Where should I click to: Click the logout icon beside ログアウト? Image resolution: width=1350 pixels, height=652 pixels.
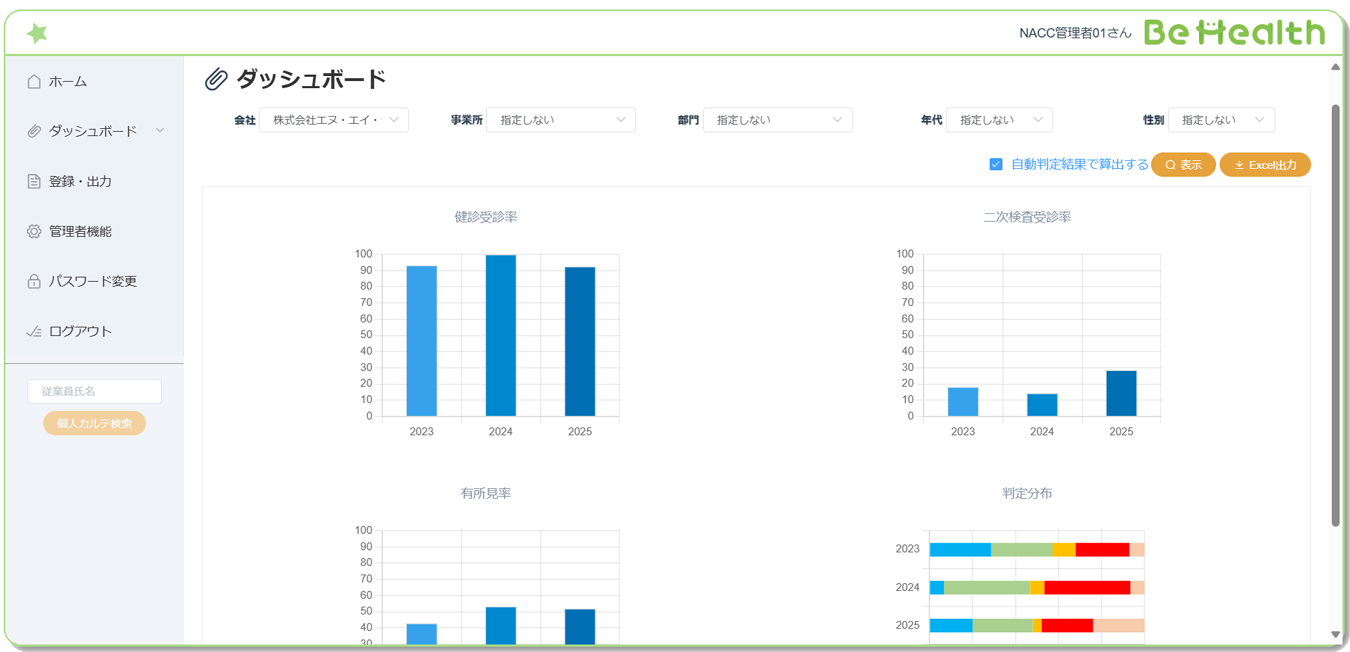click(x=34, y=332)
